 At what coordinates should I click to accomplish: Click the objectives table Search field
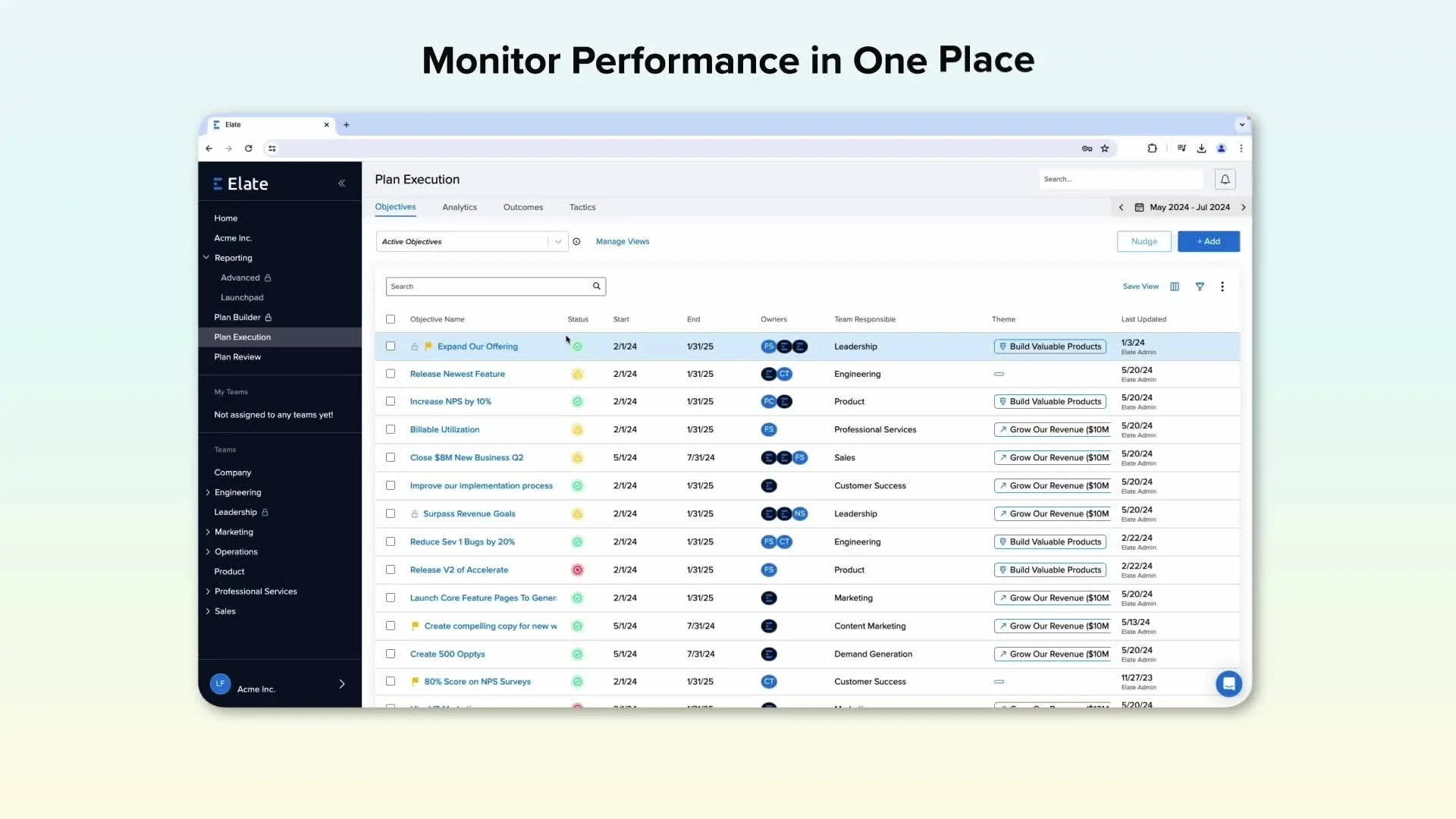(496, 287)
